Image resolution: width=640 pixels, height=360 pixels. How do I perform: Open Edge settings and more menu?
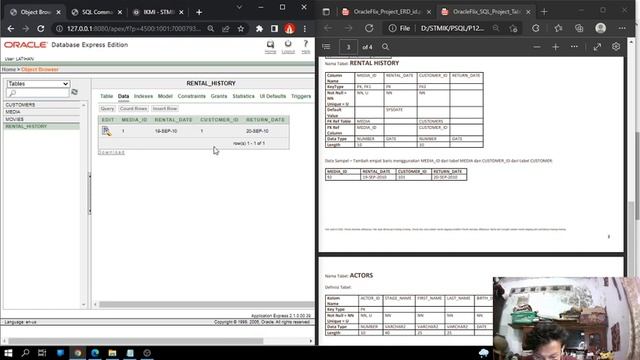[622, 28]
